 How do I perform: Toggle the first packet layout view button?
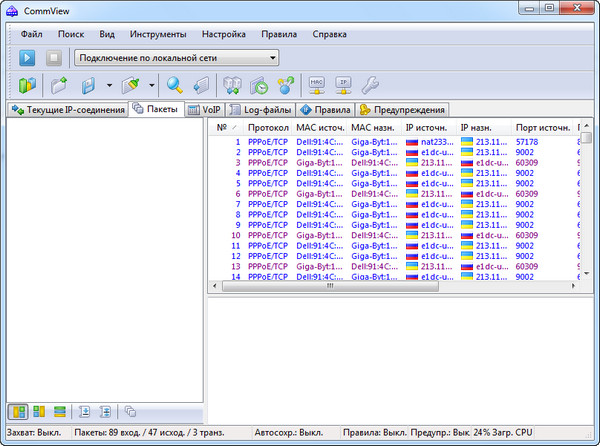click(19, 411)
